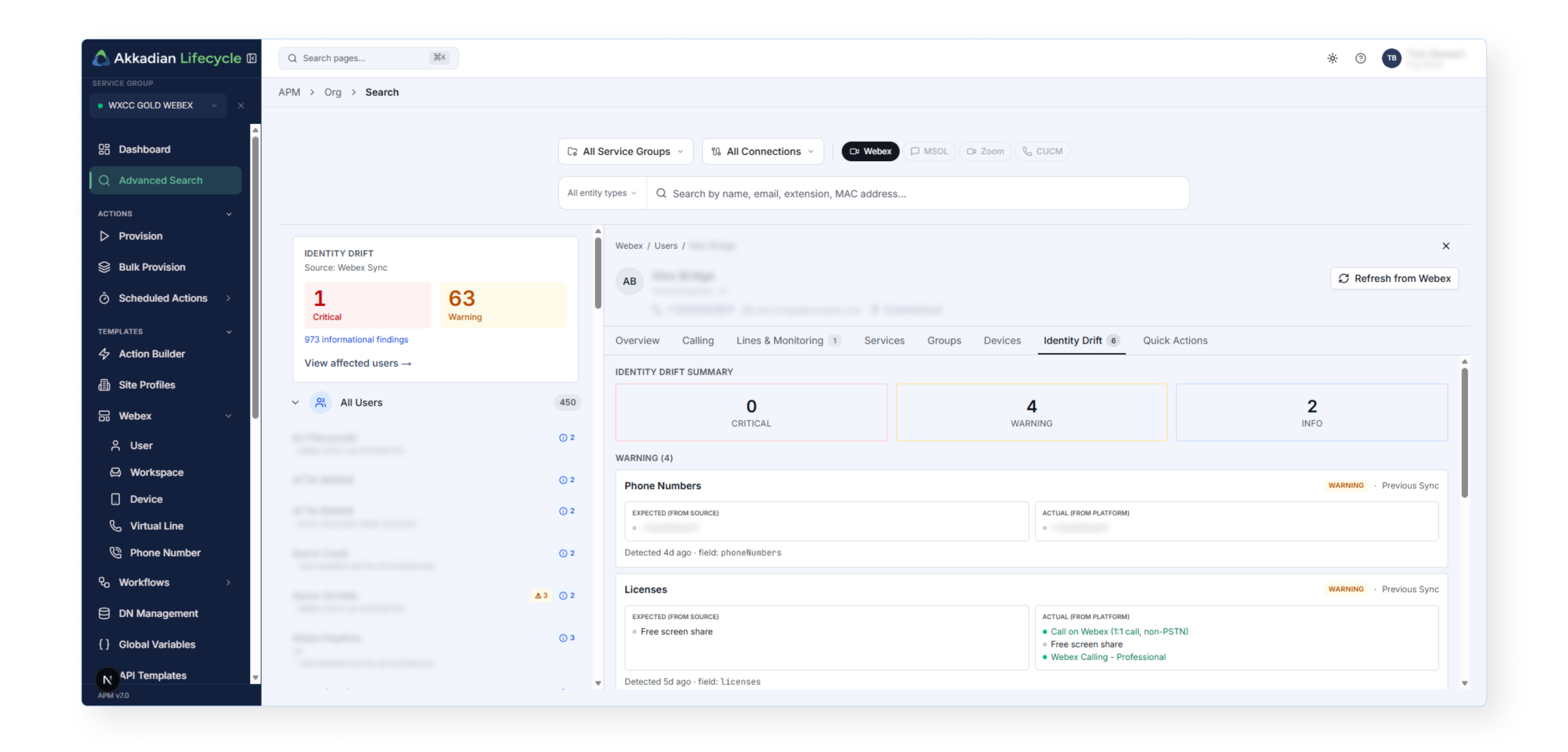Click Org in breadcrumb

(333, 92)
